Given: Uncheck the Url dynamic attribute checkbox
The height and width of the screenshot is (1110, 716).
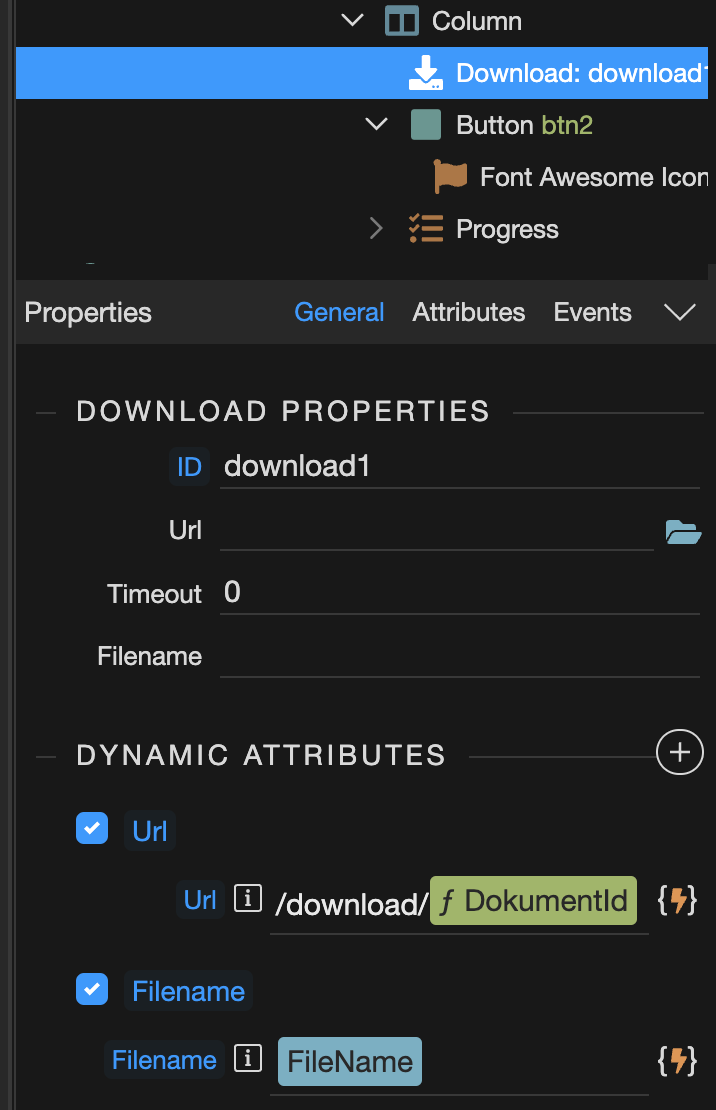Looking at the screenshot, I should pos(92,828).
